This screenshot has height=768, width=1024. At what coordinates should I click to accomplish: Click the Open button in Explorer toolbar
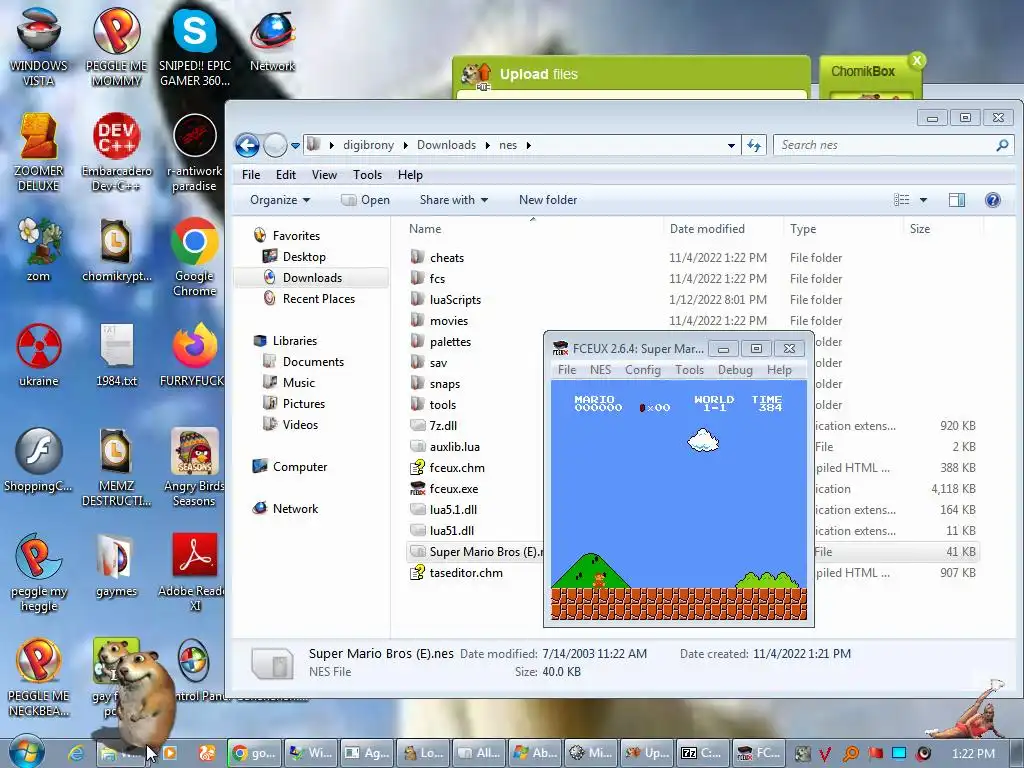[x=366, y=200]
